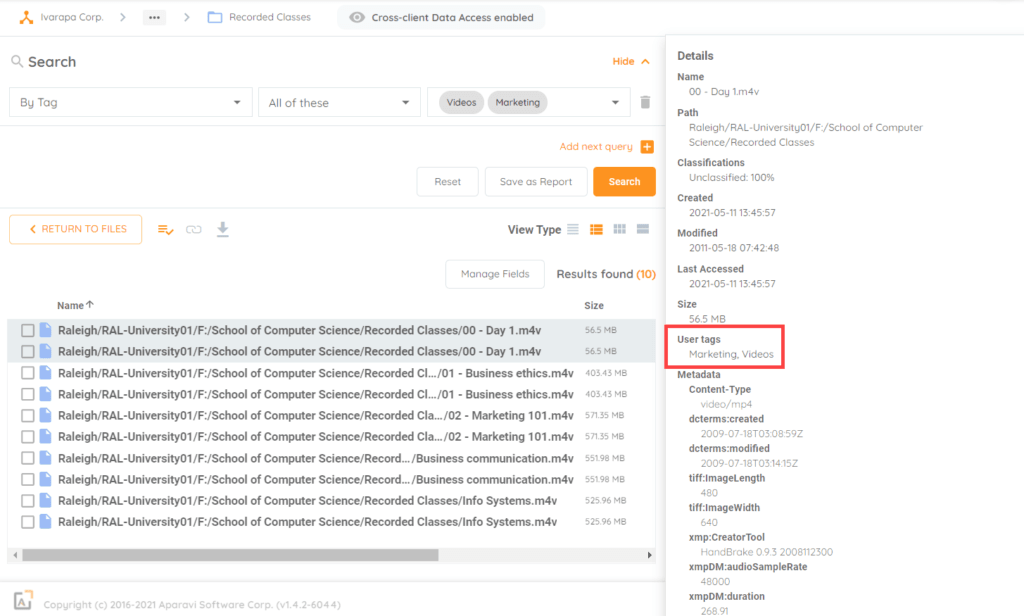Open the breadcrumb ellipsis menu
The width and height of the screenshot is (1024, 616).
pyautogui.click(x=154, y=18)
